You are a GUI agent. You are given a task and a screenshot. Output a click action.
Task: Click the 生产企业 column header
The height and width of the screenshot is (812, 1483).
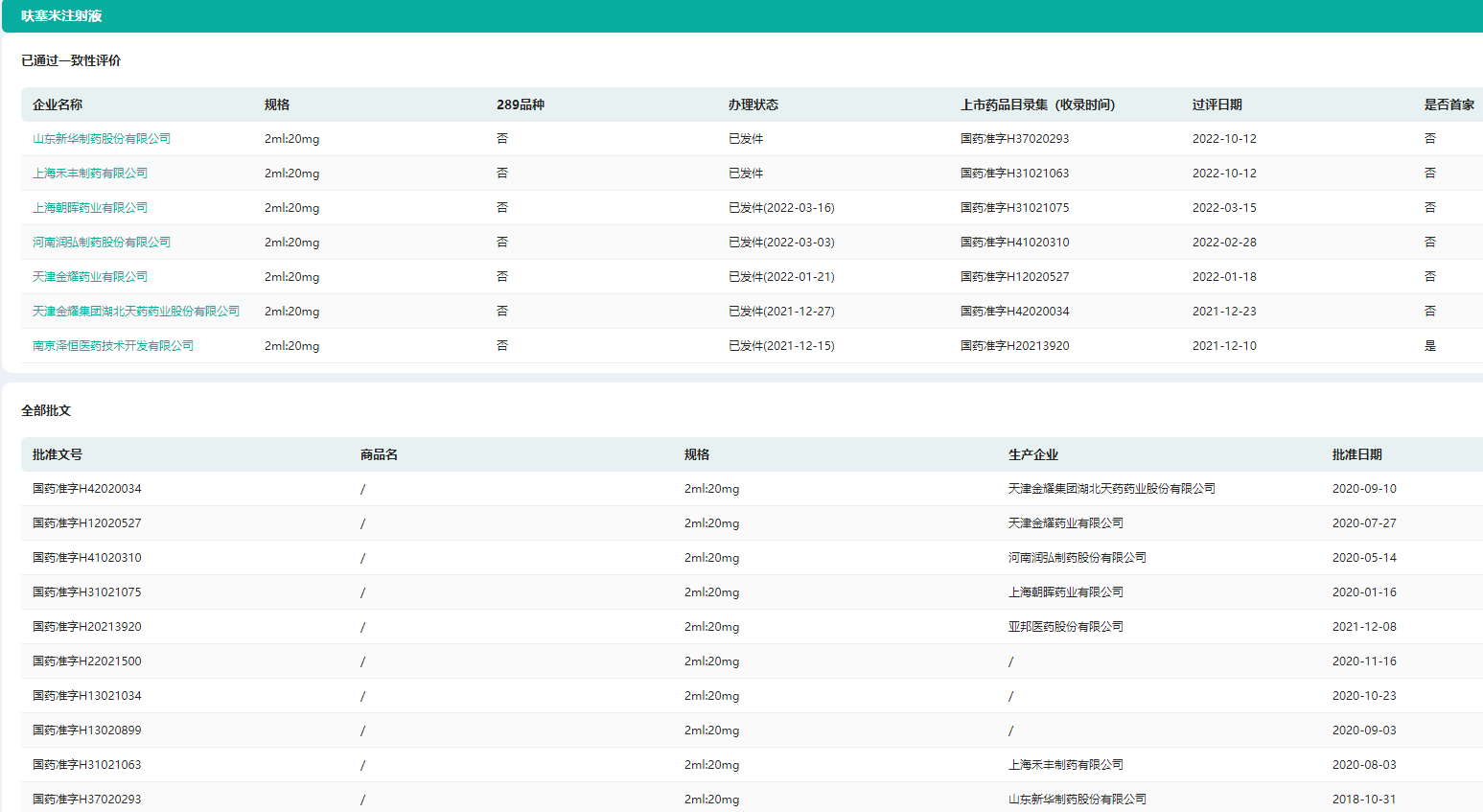[x=1033, y=454]
